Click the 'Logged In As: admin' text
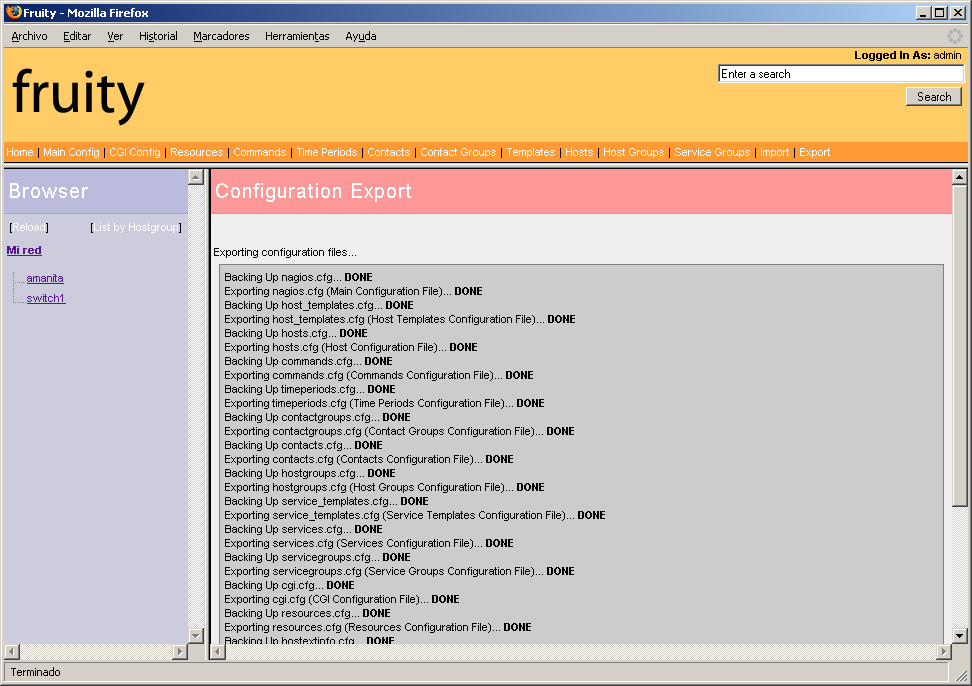This screenshot has width=972, height=686. tap(908, 55)
